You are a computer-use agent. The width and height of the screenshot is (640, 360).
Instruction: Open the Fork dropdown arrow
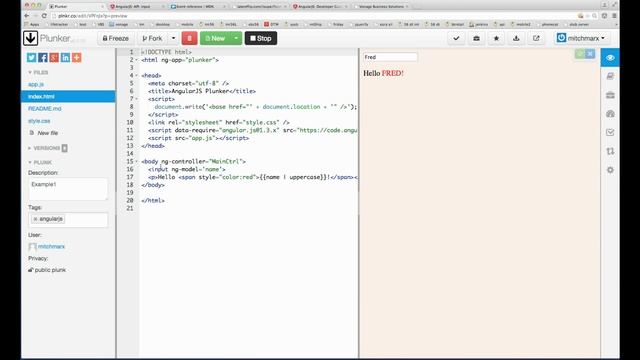[173, 38]
